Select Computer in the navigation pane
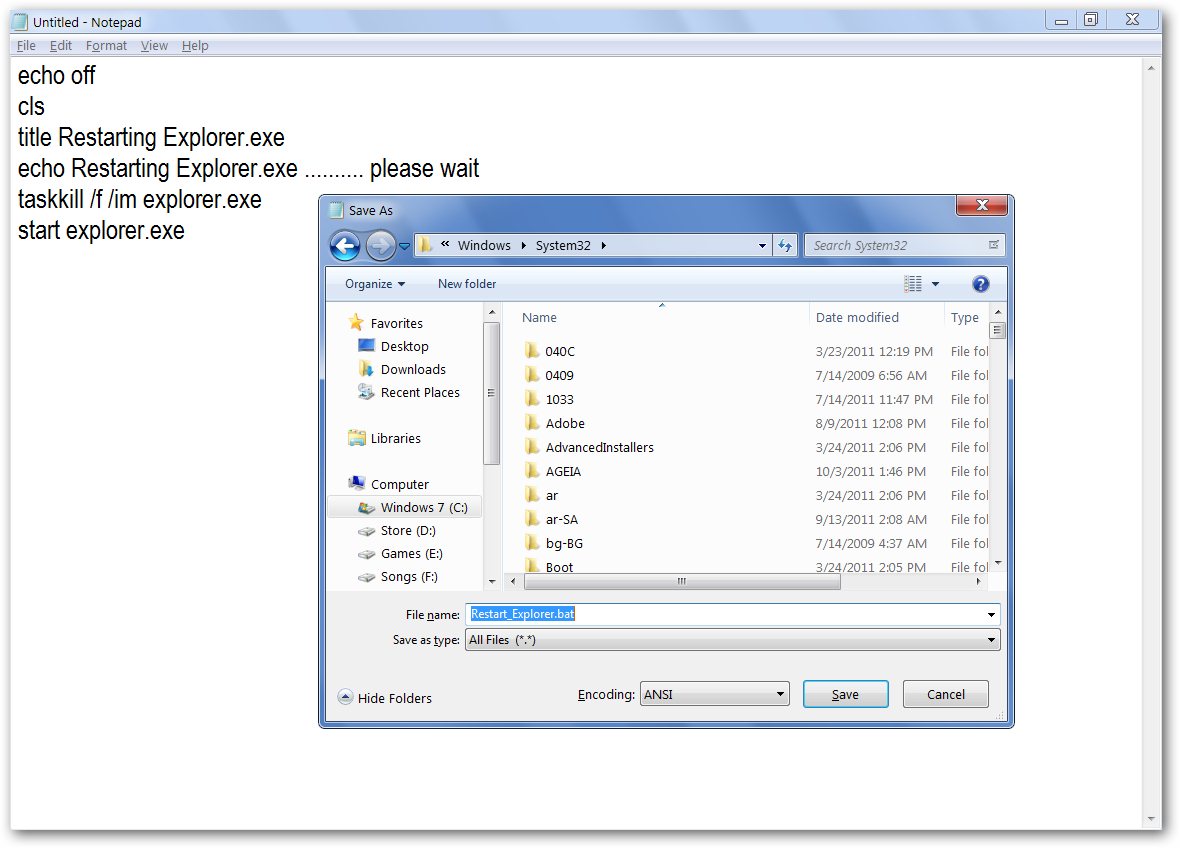The height and width of the screenshot is (848, 1180). click(x=388, y=484)
